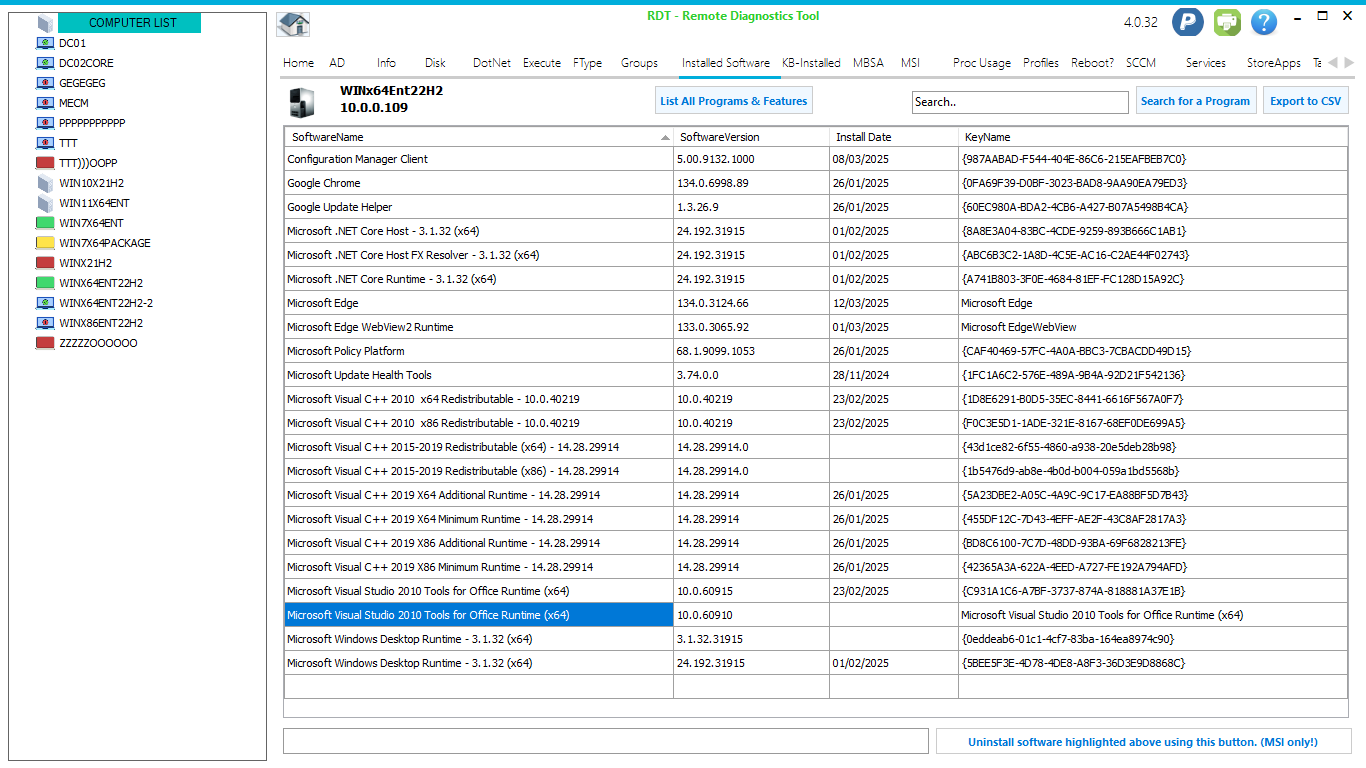
Task: Click the red square icon beside WINX21H2
Action: 45,263
